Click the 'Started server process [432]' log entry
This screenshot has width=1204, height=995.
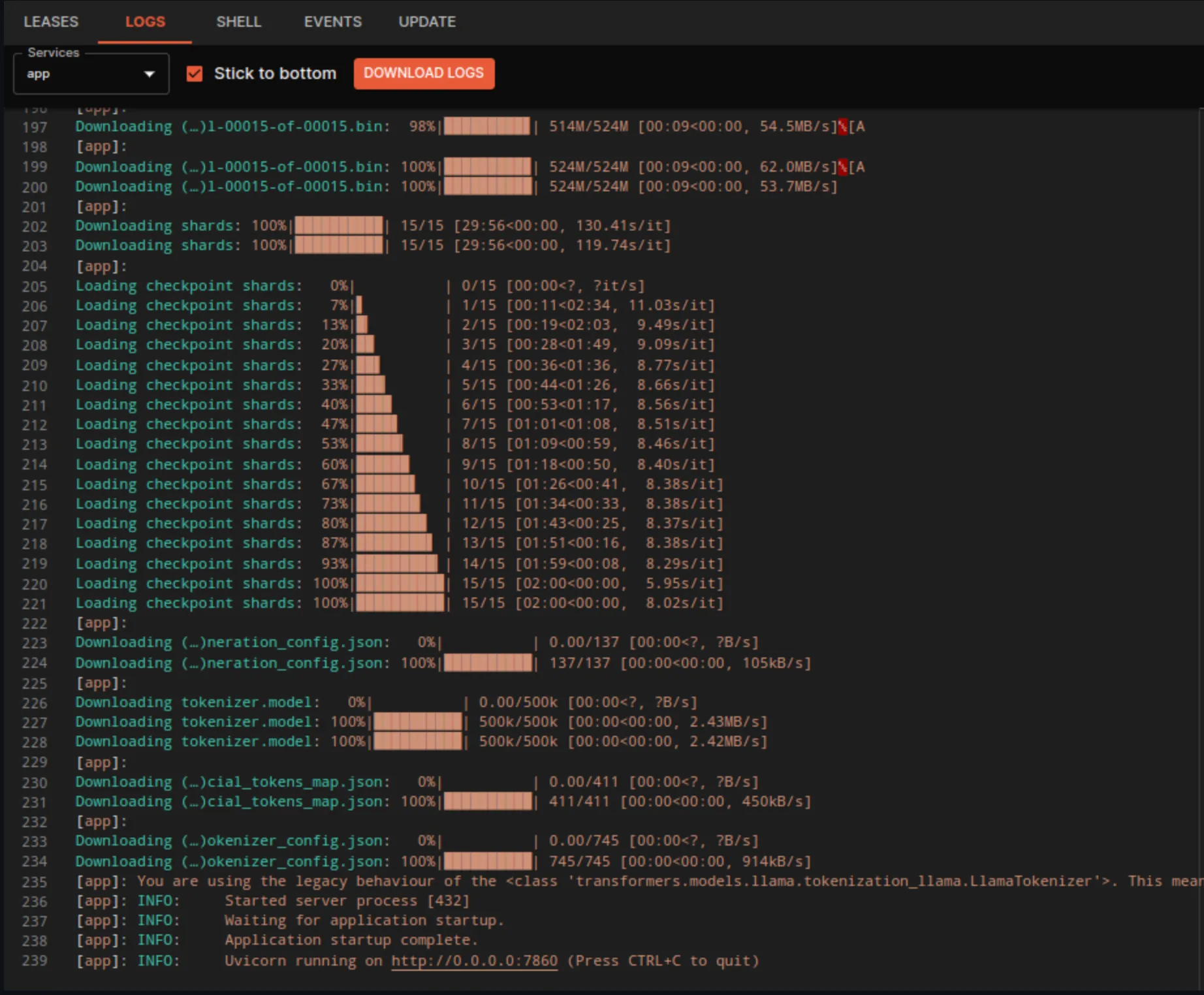[x=347, y=901]
